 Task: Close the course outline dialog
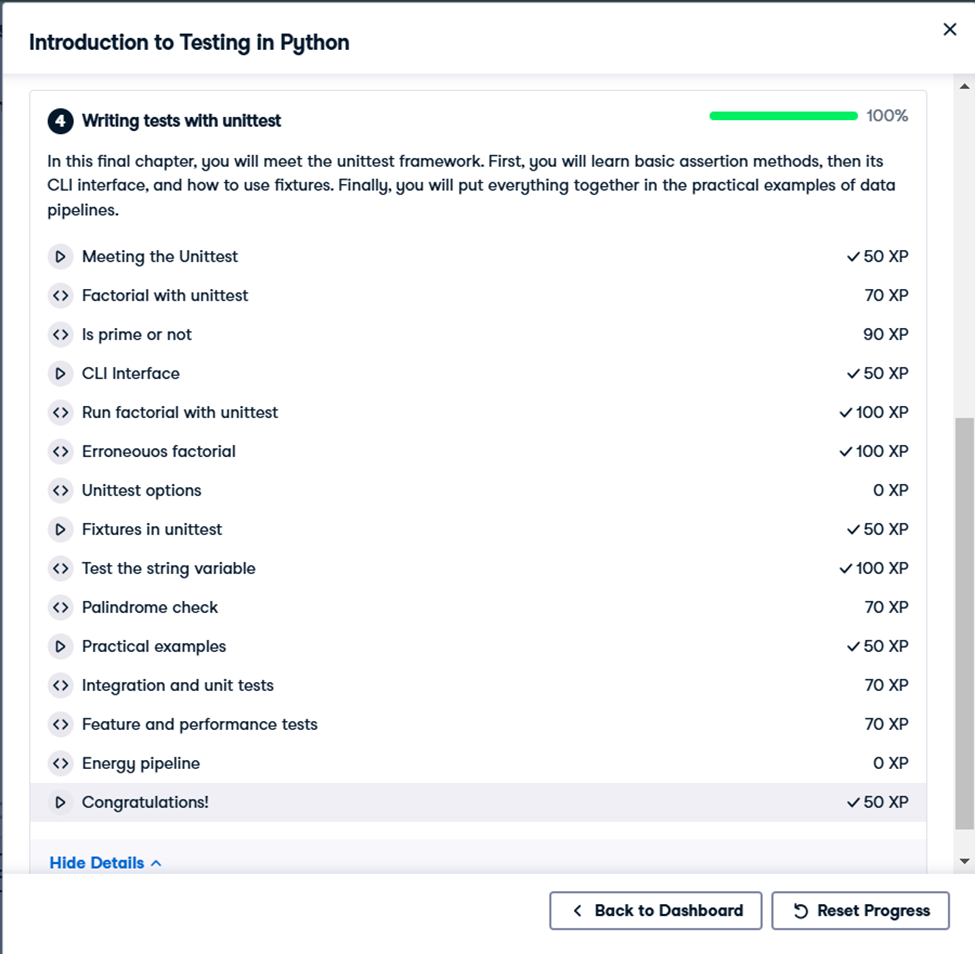(x=950, y=29)
